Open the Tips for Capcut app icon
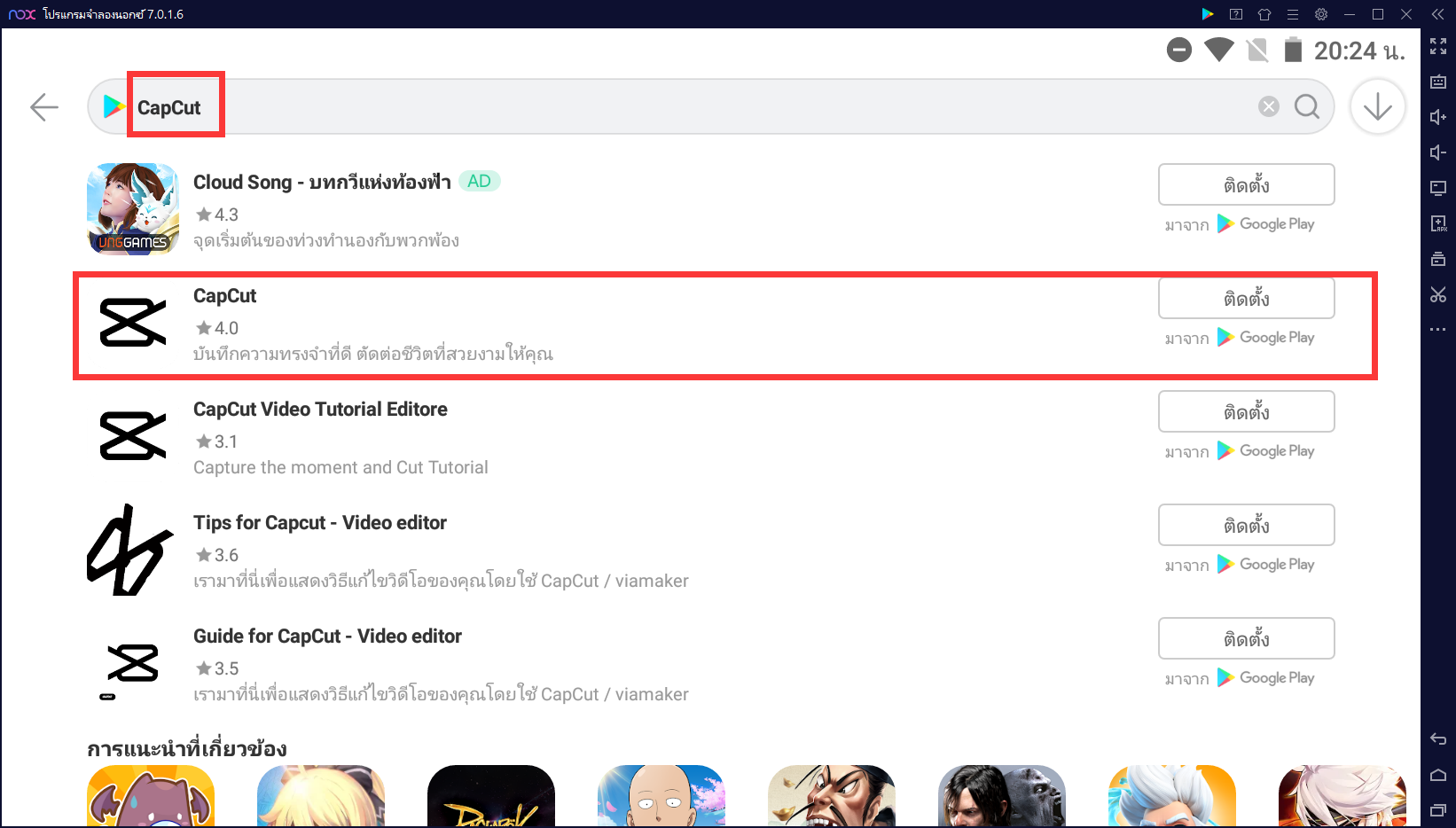This screenshot has width=1456, height=828. coord(130,550)
